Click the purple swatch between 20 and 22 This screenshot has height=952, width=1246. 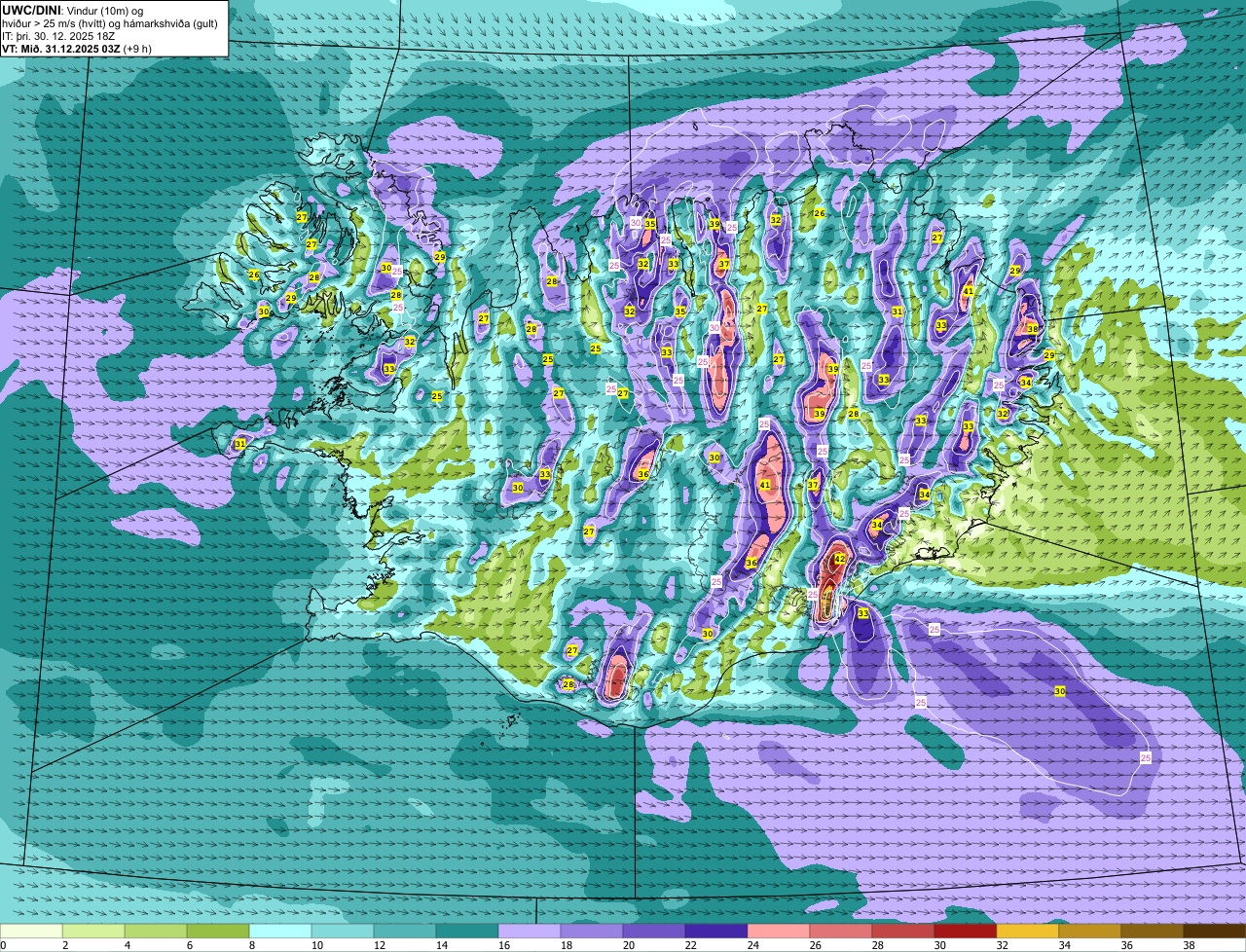coord(654,931)
